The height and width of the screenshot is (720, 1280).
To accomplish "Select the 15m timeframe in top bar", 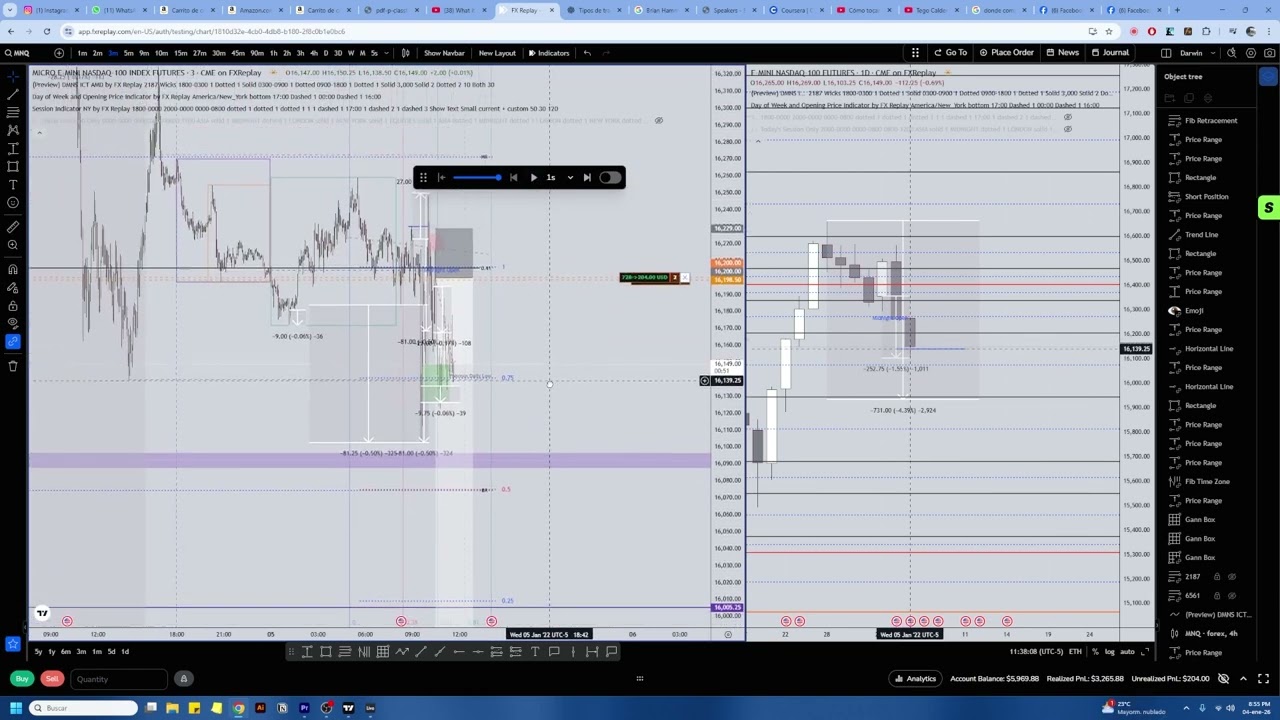I will [180, 53].
